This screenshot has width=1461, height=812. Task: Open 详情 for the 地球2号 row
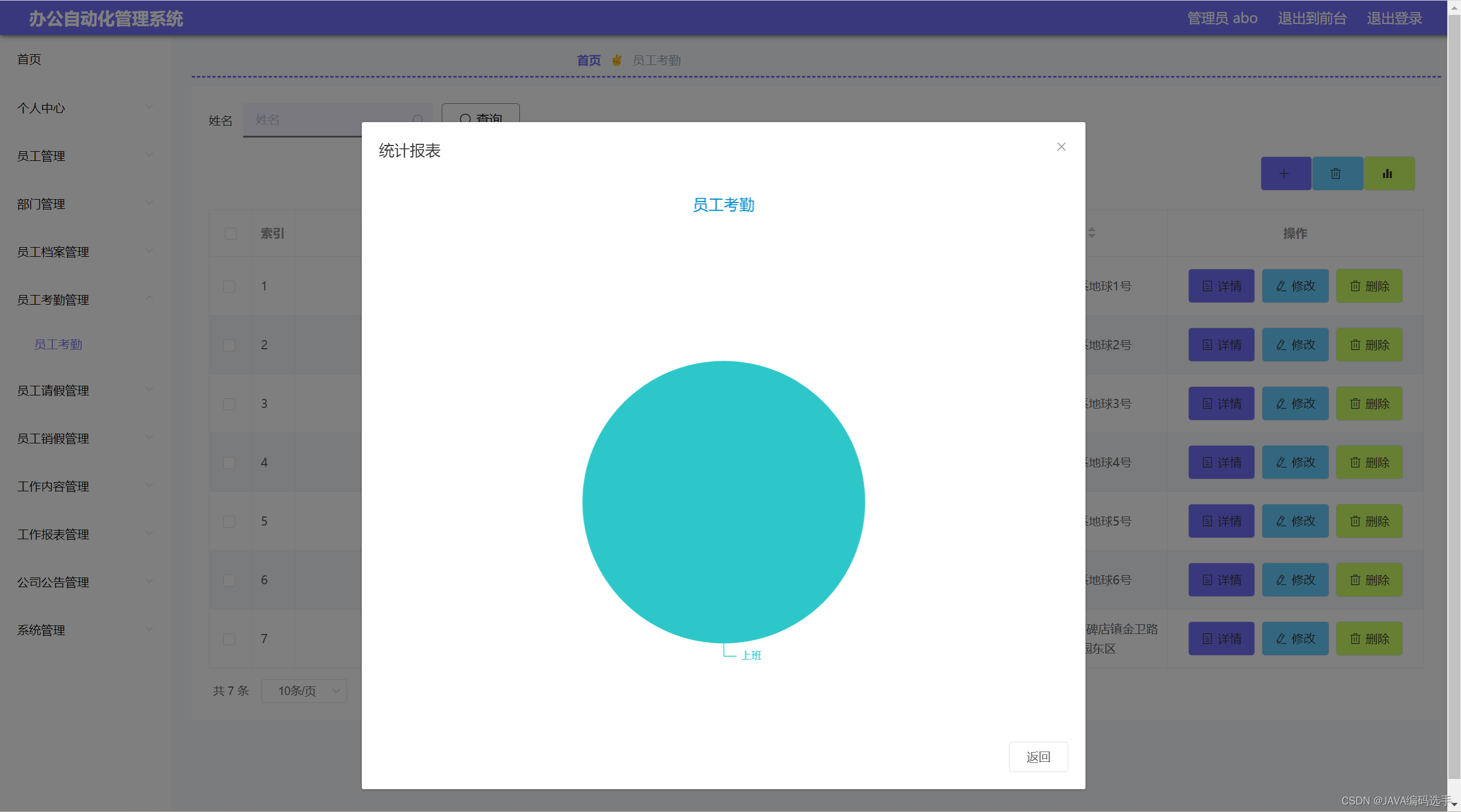click(1221, 345)
